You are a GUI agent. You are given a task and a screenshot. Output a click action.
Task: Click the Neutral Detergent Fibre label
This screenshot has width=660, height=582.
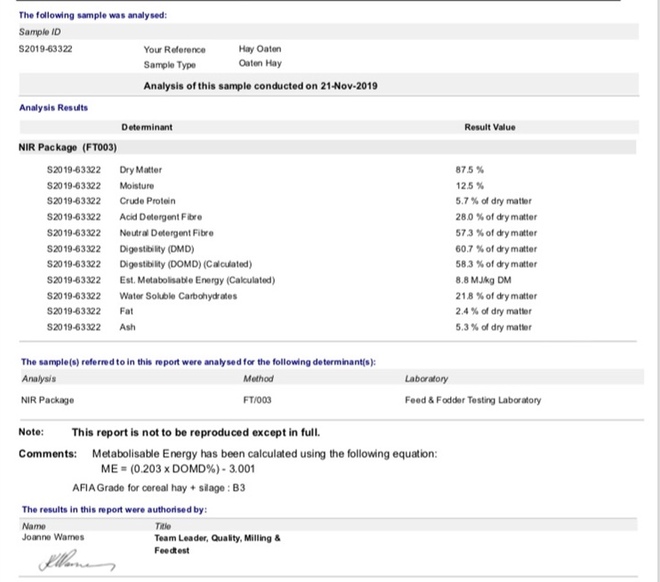point(163,232)
